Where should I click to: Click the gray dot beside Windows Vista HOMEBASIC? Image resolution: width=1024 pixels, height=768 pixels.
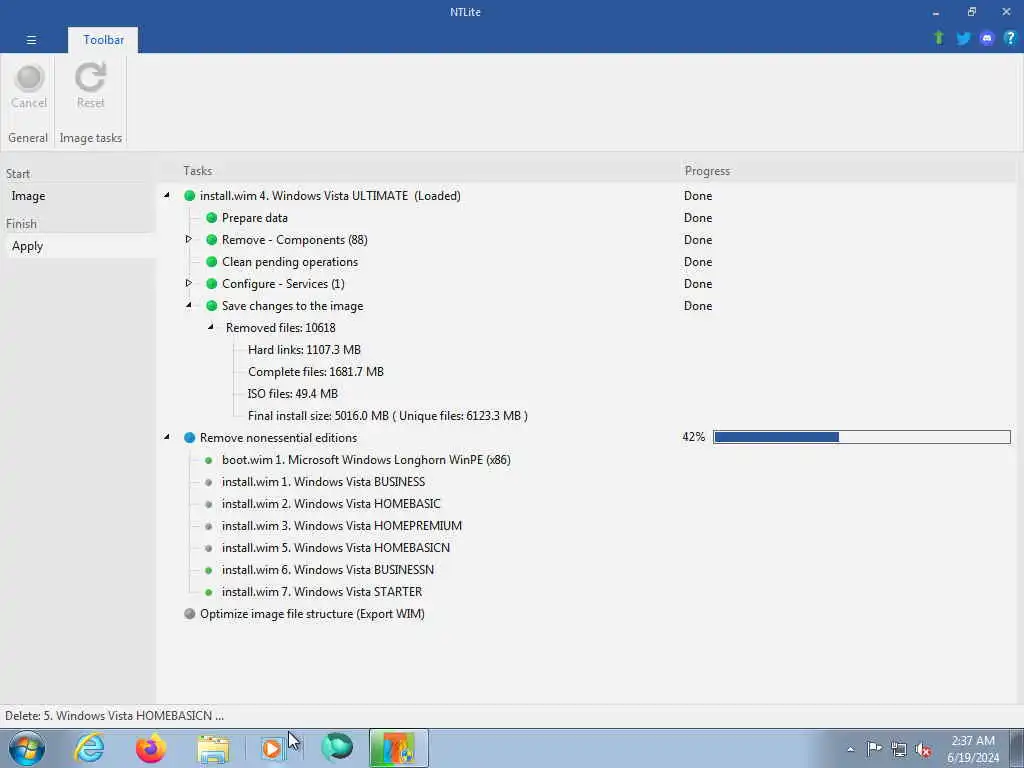coord(208,504)
